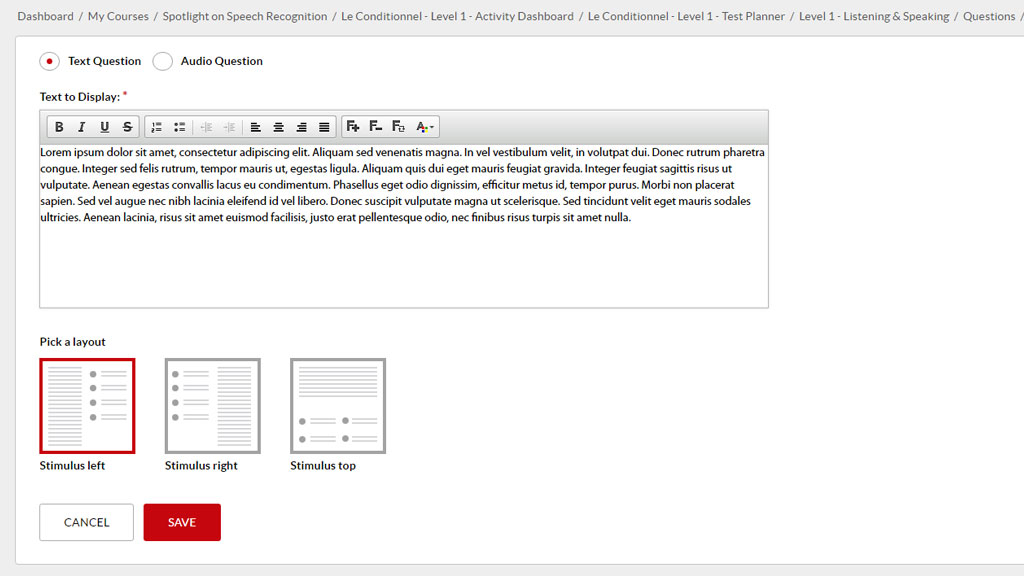Image resolution: width=1024 pixels, height=576 pixels.
Task: Open Questions breadcrumb link
Action: tap(989, 16)
